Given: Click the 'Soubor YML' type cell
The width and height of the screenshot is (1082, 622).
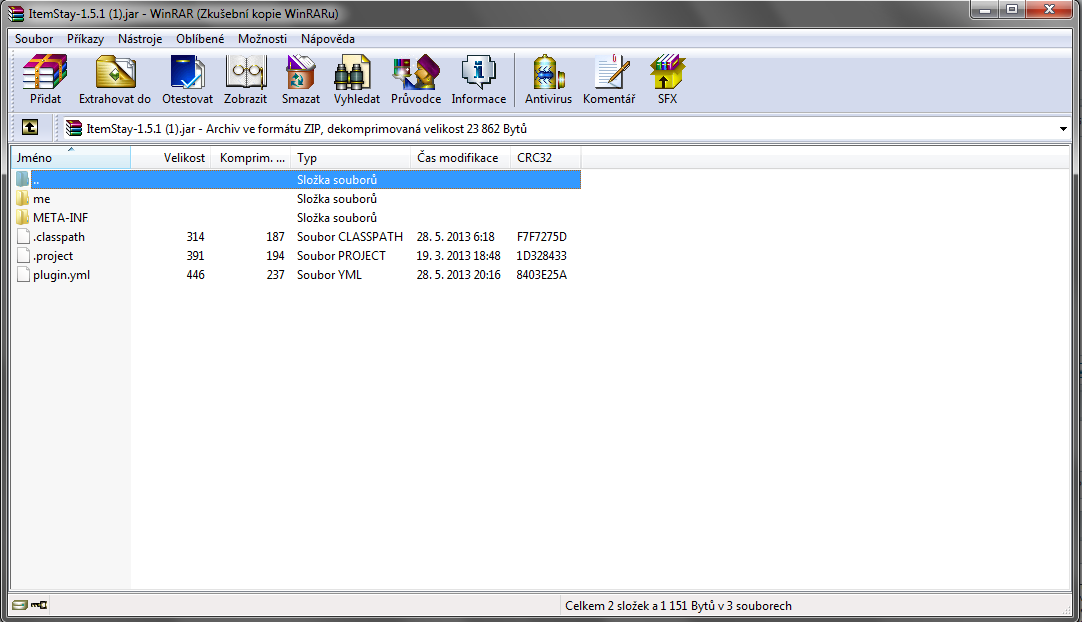Looking at the screenshot, I should click(329, 275).
